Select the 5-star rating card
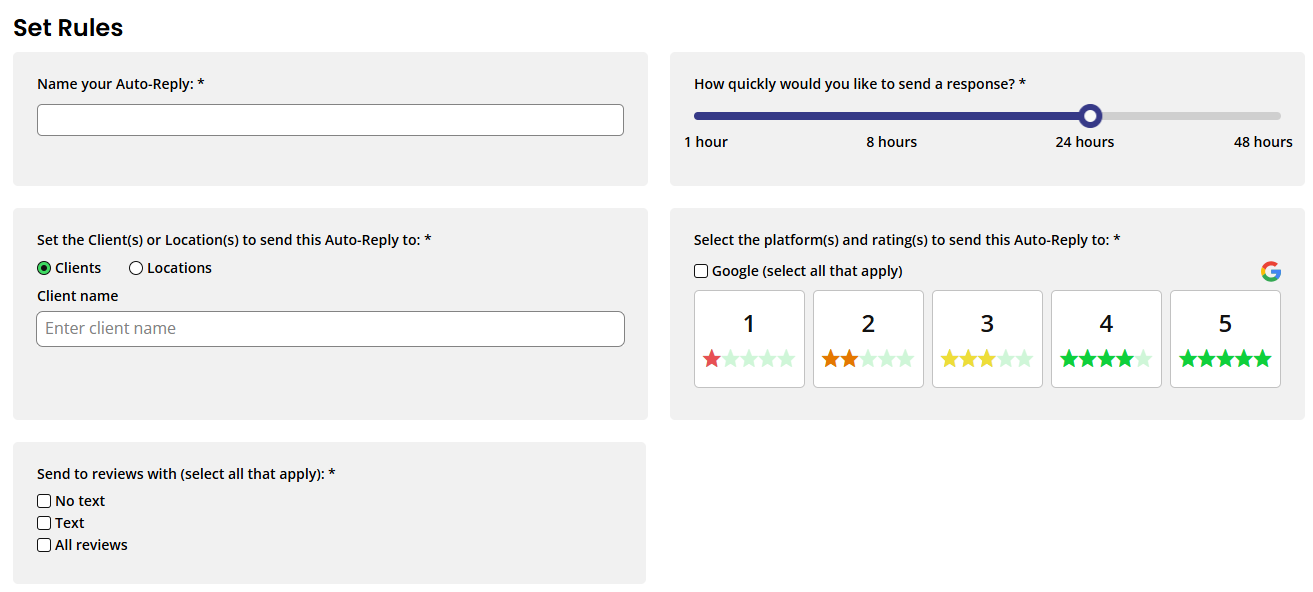Viewport: 1313px width, 592px height. (1225, 339)
